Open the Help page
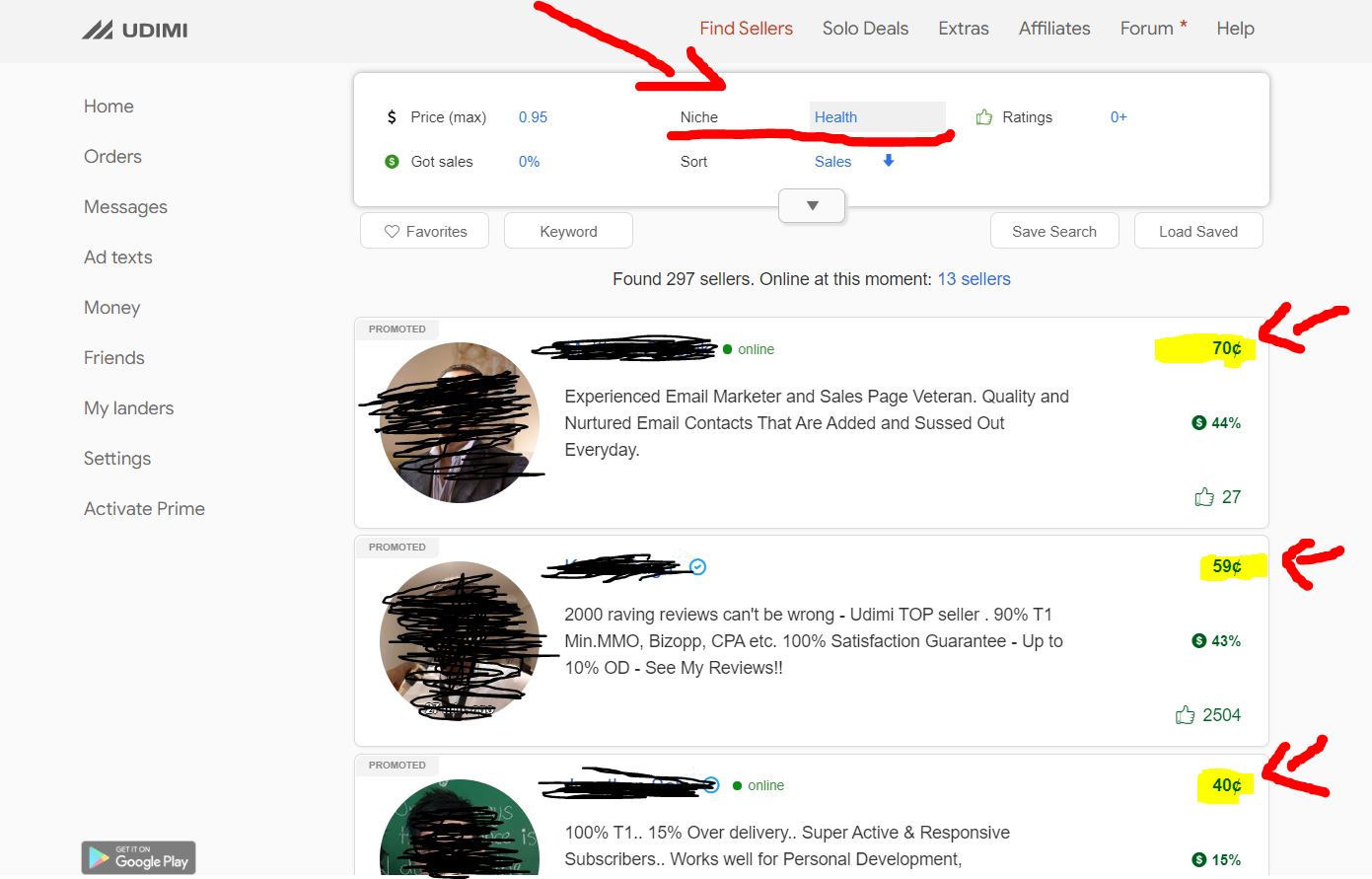Viewport: 1372px width, 879px height. [1235, 29]
